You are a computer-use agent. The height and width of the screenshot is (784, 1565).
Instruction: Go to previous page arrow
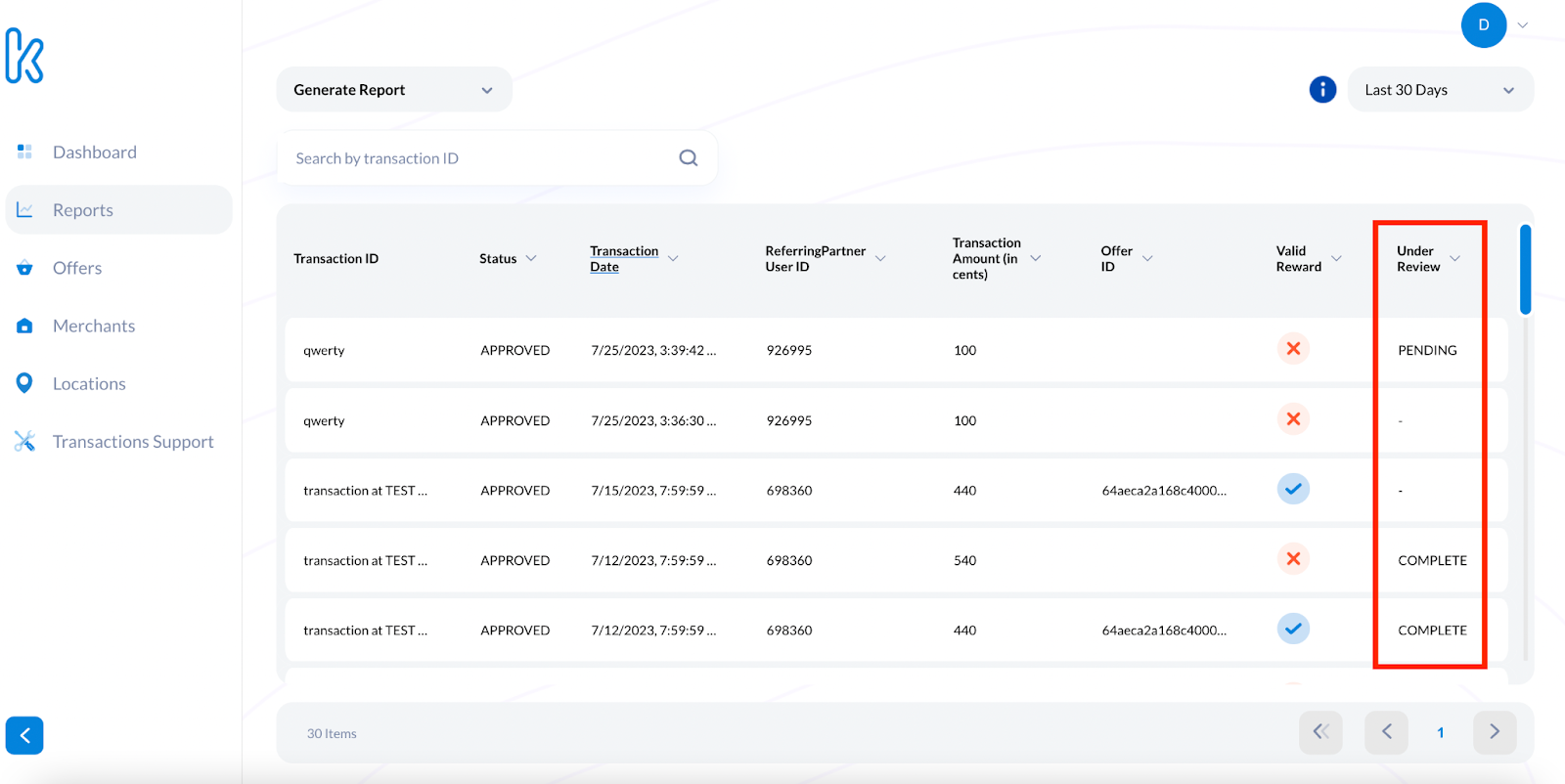1386,732
